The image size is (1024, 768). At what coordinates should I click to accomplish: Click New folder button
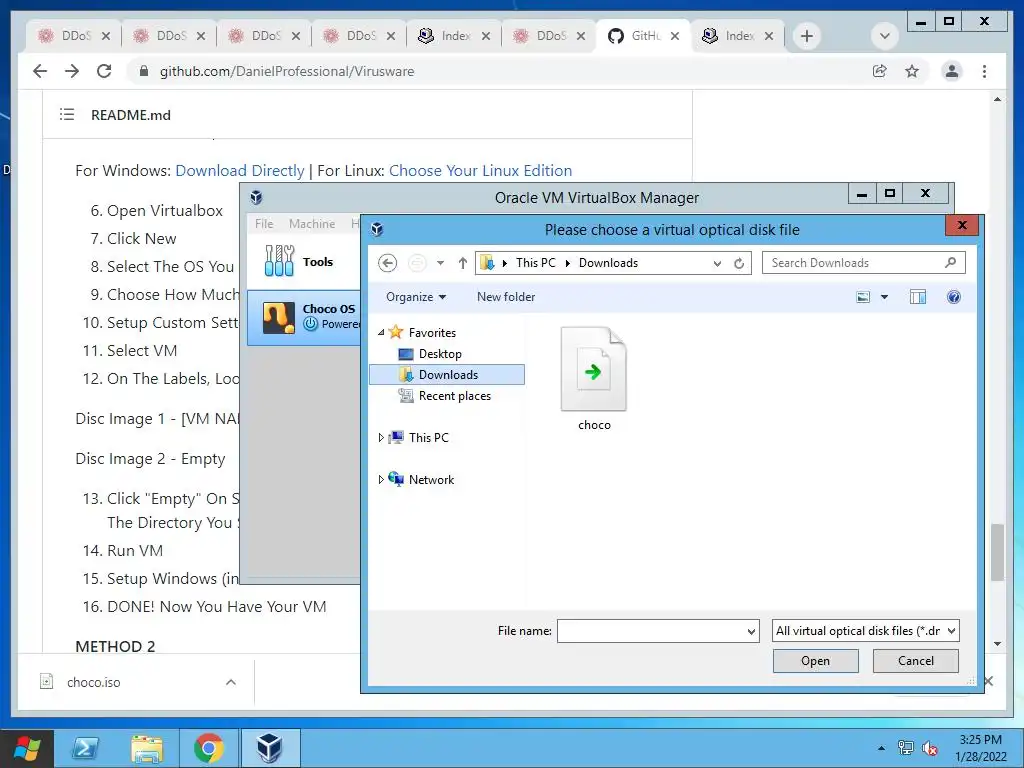(x=505, y=296)
